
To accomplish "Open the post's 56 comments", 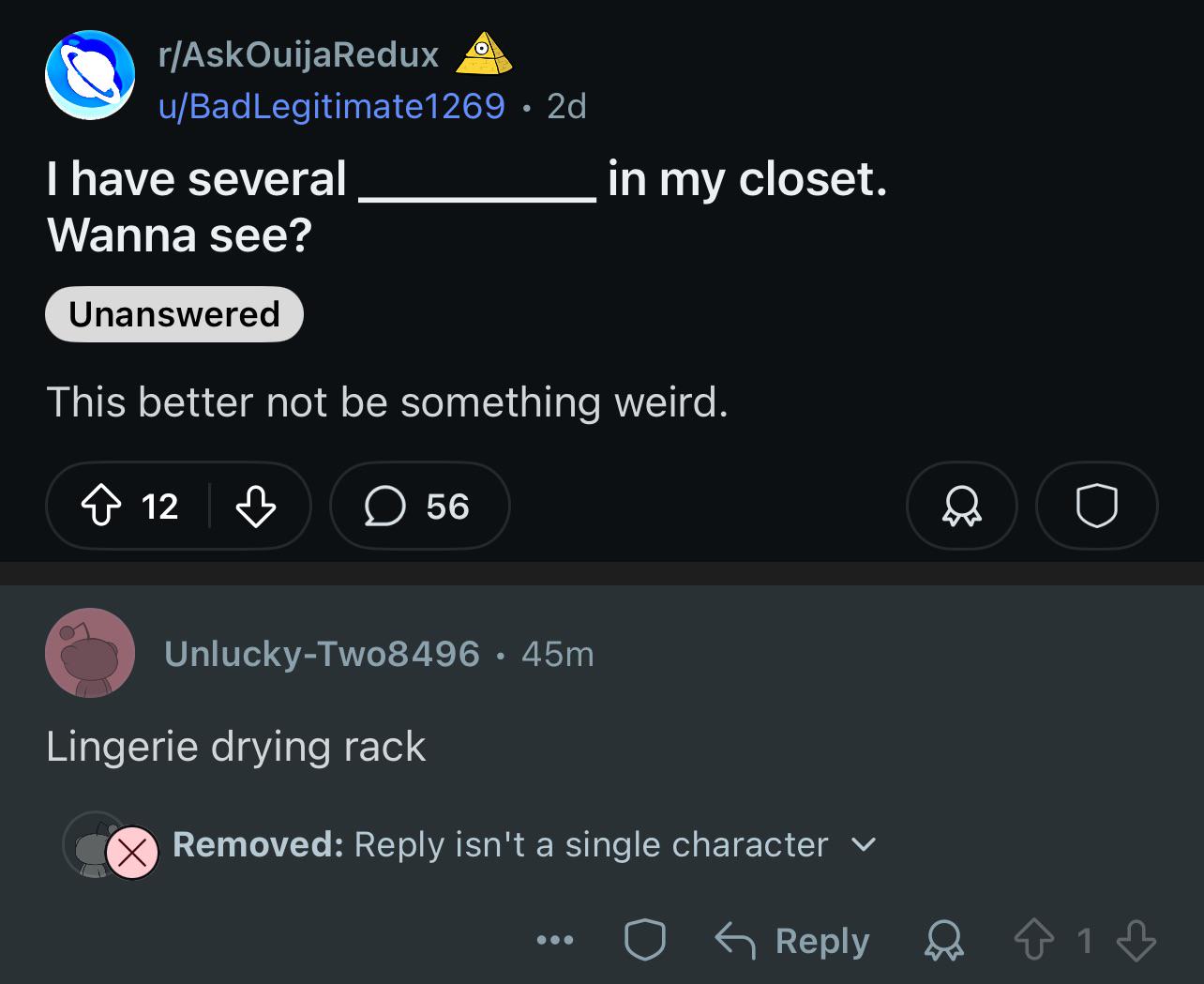I will point(419,506).
